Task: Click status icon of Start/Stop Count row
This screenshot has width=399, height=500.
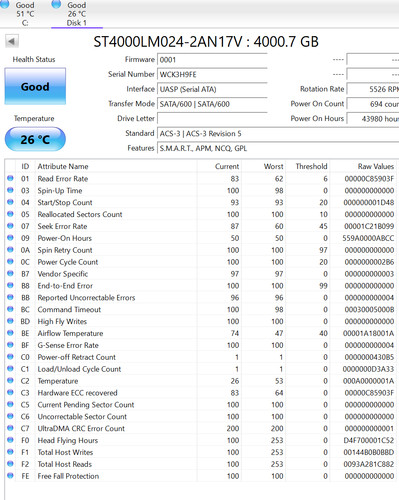Action: pyautogui.click(x=10, y=202)
